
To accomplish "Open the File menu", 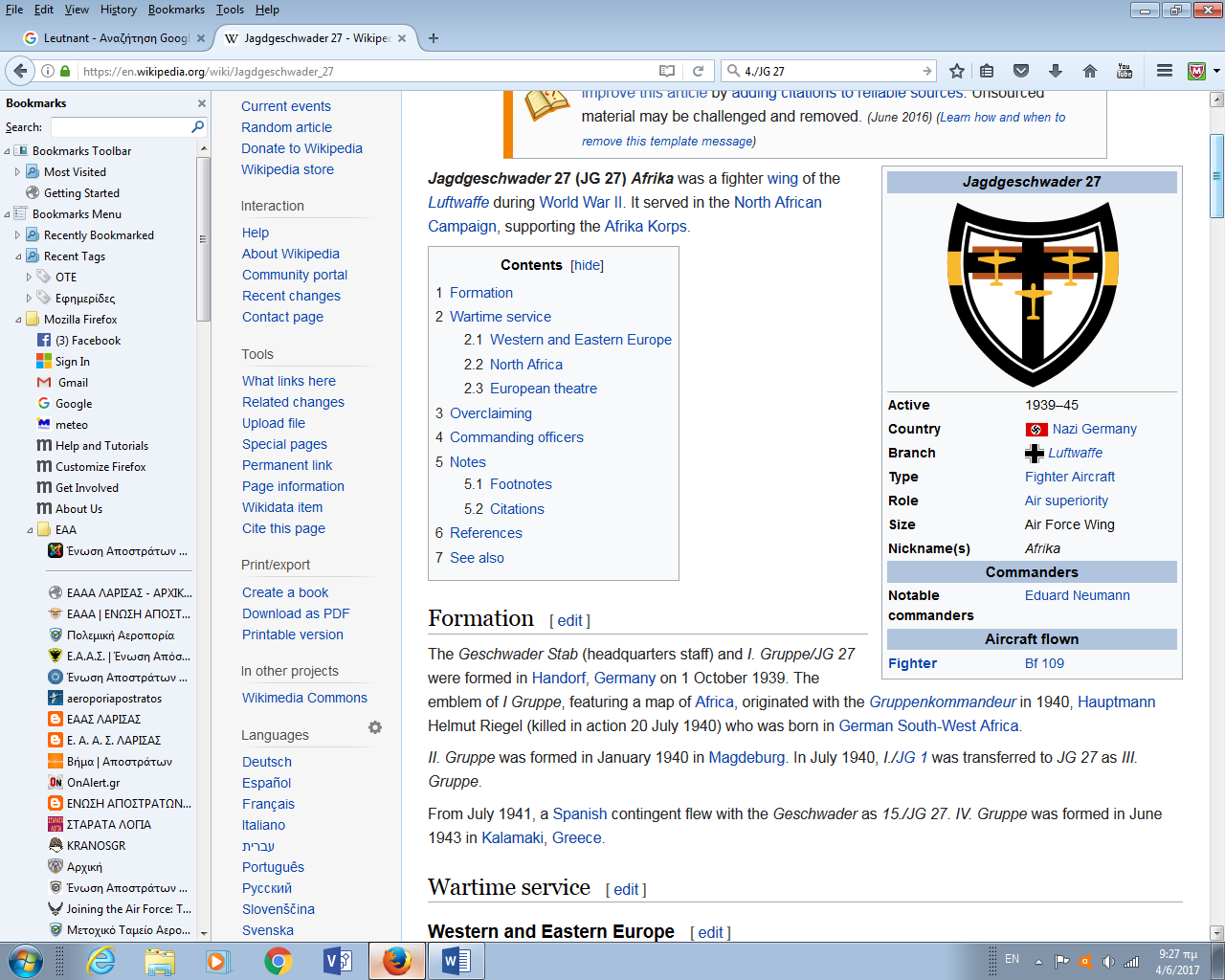I will [14, 10].
